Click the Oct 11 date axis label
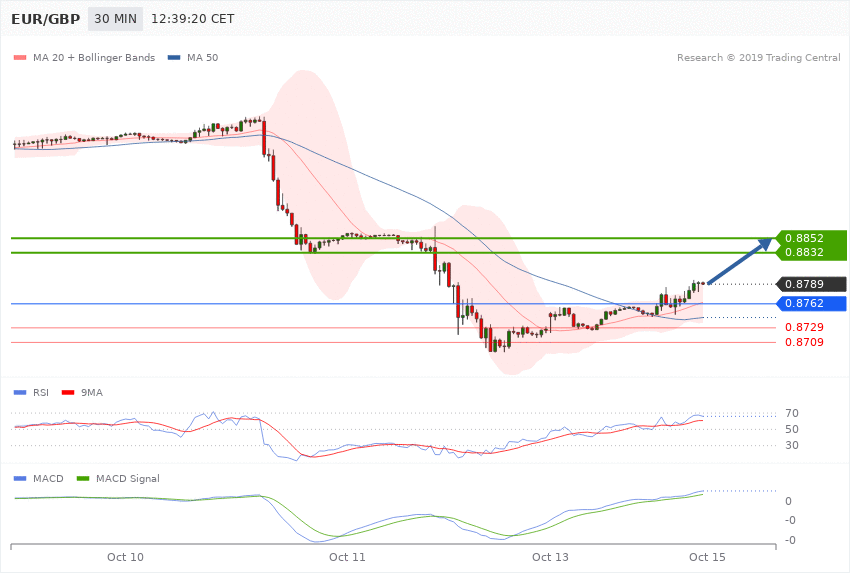Screen dimensions: 850x576 click(x=347, y=557)
